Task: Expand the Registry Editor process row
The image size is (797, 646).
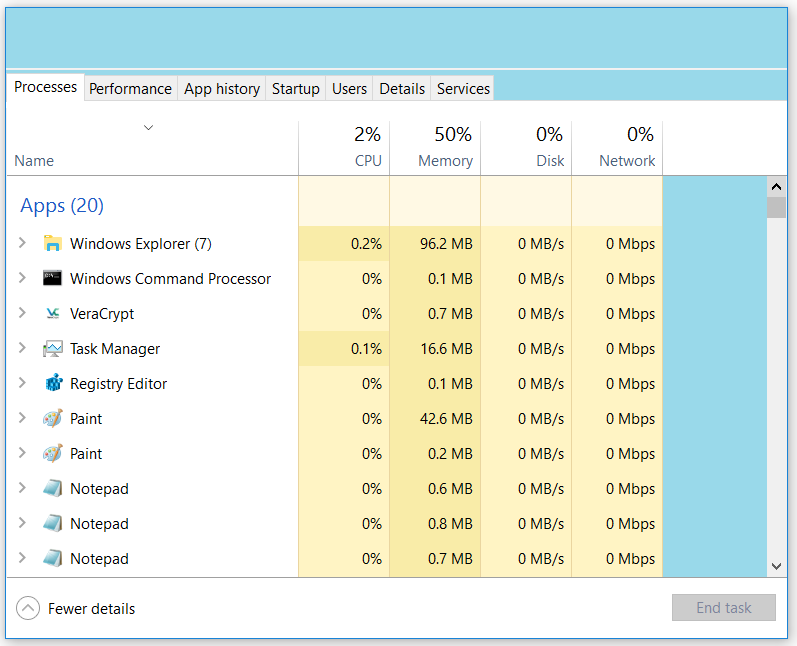Action: 22,383
